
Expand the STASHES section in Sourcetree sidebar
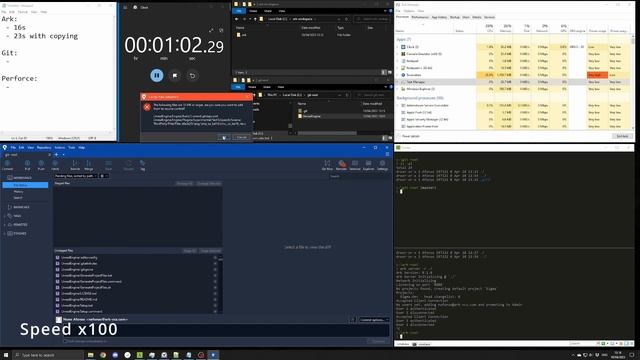(5, 233)
